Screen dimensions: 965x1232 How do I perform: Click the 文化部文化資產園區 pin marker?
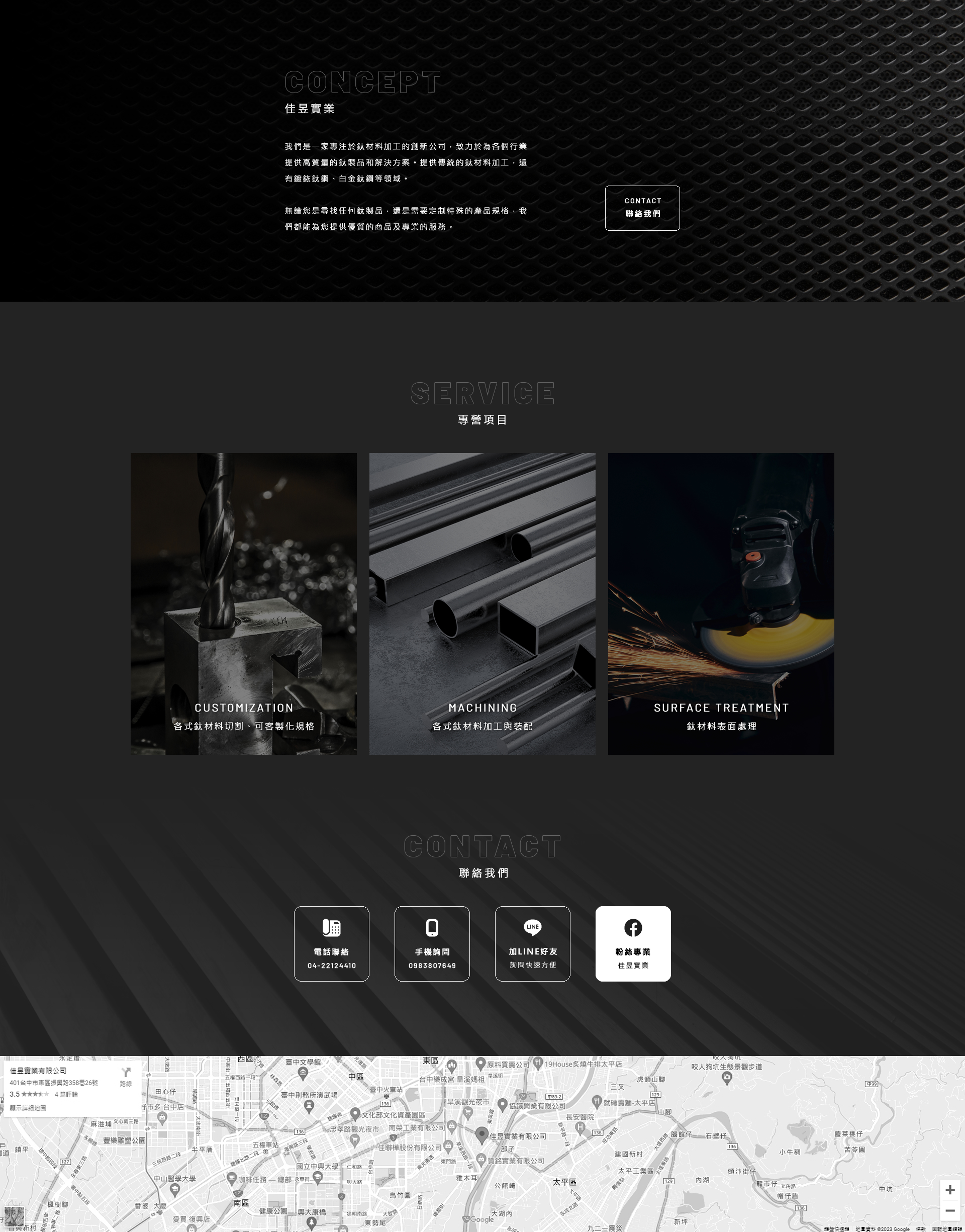pos(355,1113)
